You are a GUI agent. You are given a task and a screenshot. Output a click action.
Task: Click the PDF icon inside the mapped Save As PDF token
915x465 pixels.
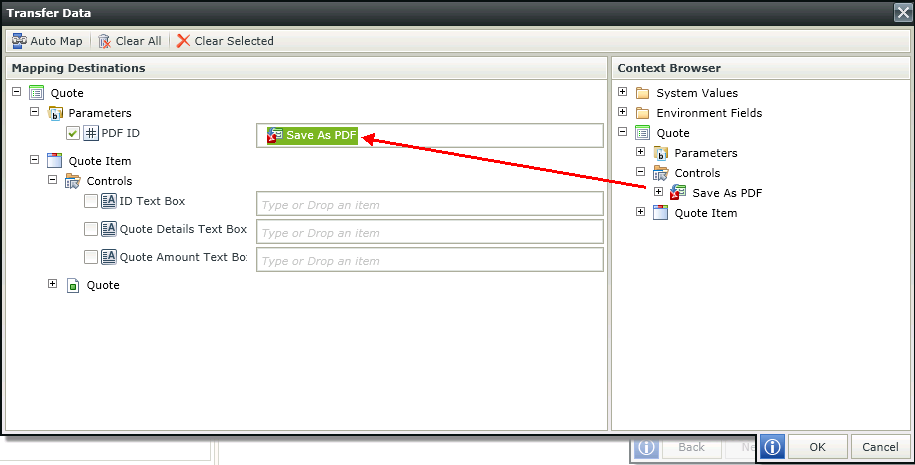(275, 135)
